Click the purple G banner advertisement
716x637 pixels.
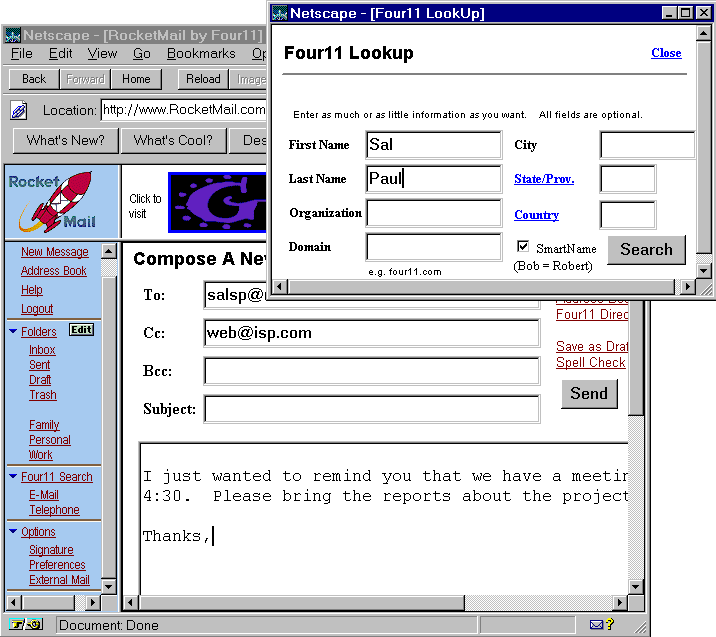tap(217, 202)
